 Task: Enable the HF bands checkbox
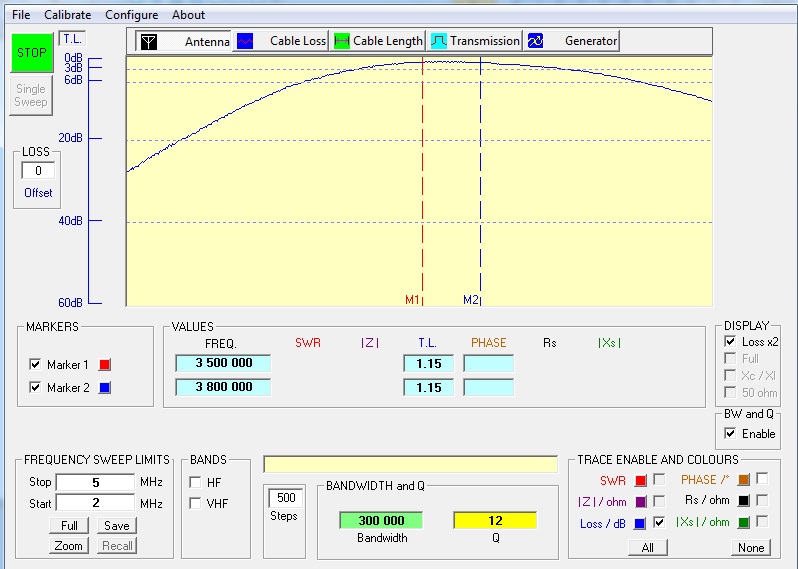(196, 482)
